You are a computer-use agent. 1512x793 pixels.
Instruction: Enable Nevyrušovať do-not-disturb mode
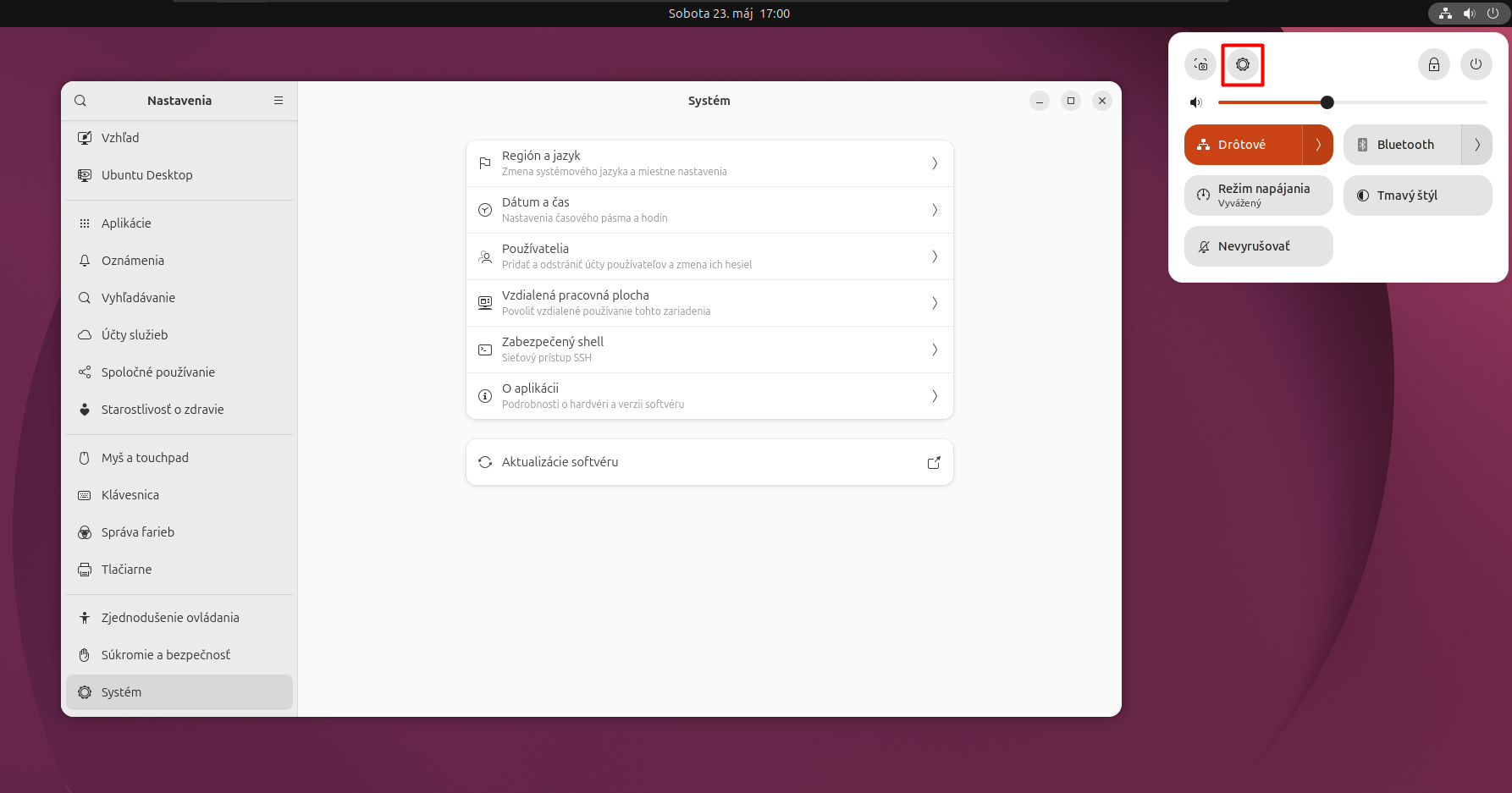pyautogui.click(x=1259, y=246)
